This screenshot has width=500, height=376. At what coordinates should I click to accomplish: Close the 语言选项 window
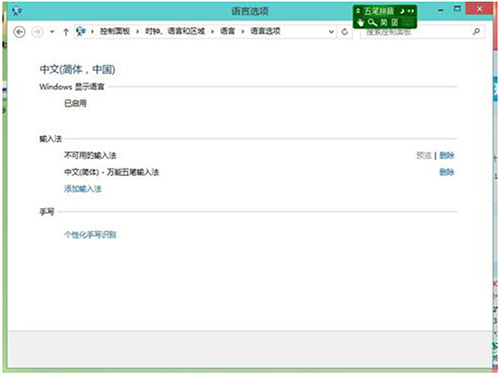[x=479, y=9]
